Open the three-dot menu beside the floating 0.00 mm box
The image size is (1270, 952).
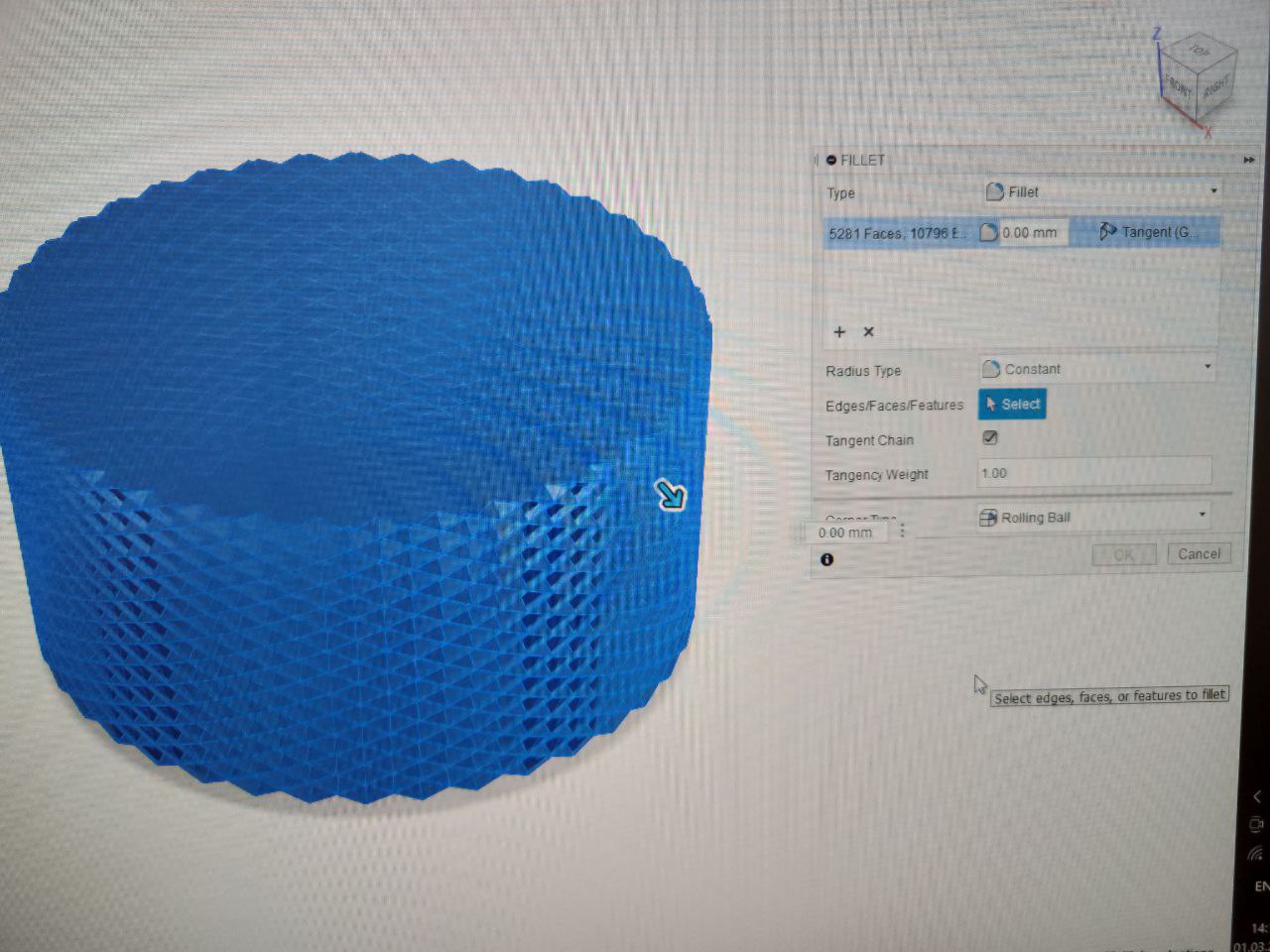click(x=902, y=531)
